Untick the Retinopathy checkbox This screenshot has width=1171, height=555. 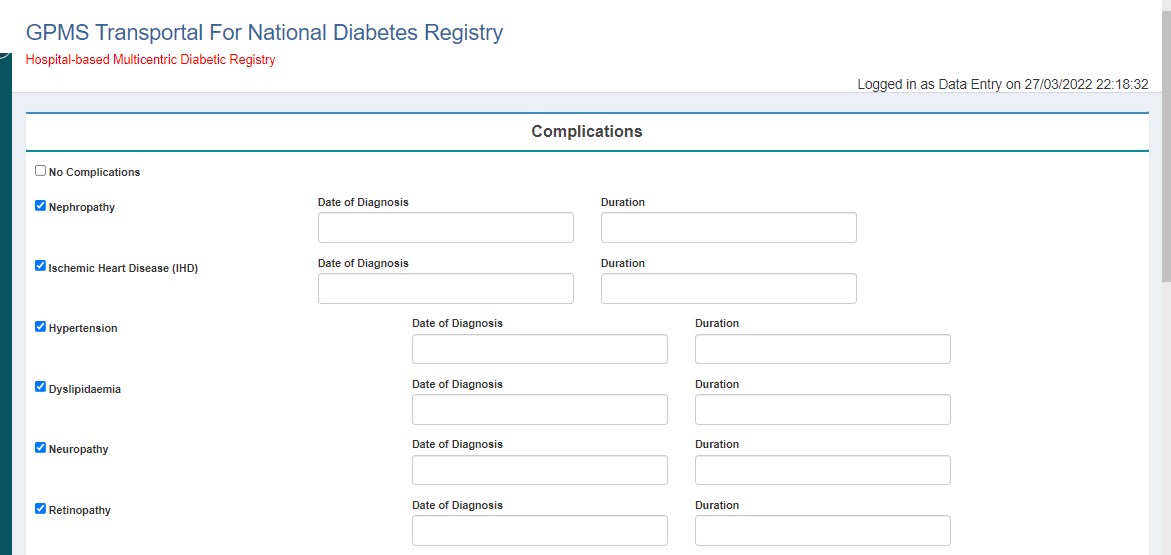point(40,509)
